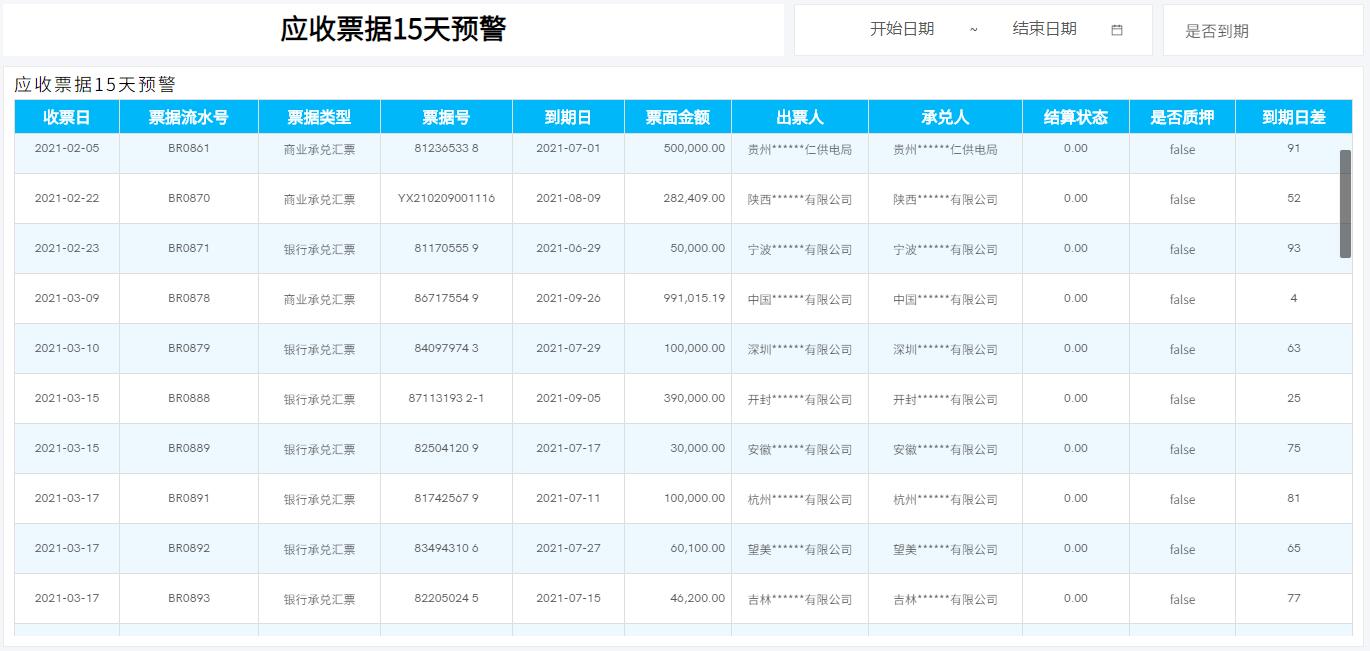Screen dimensions: 1370x651
Task: Click the 到期日差 column header
Action: [x=1295, y=117]
